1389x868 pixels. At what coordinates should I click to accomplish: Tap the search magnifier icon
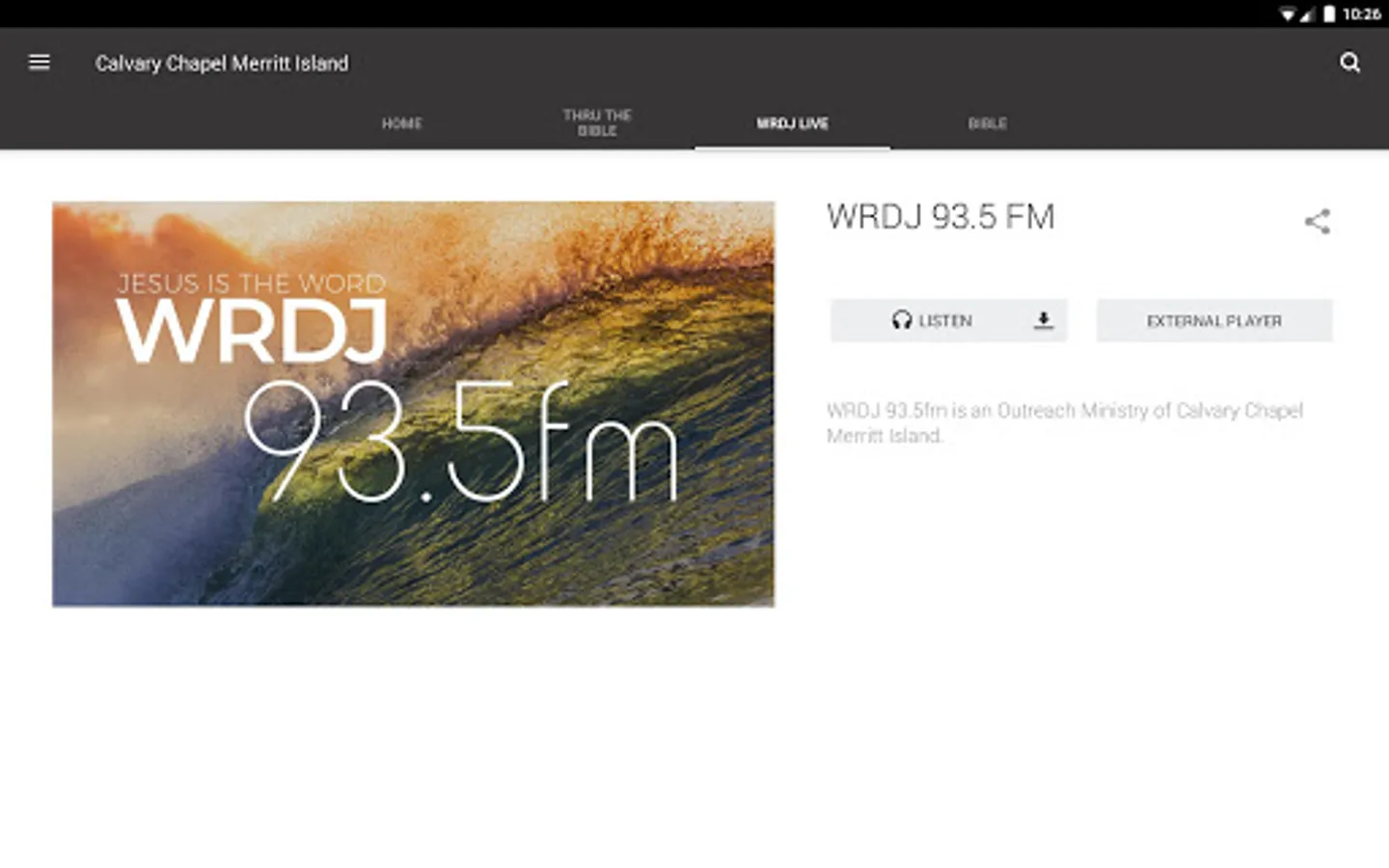pos(1349,63)
